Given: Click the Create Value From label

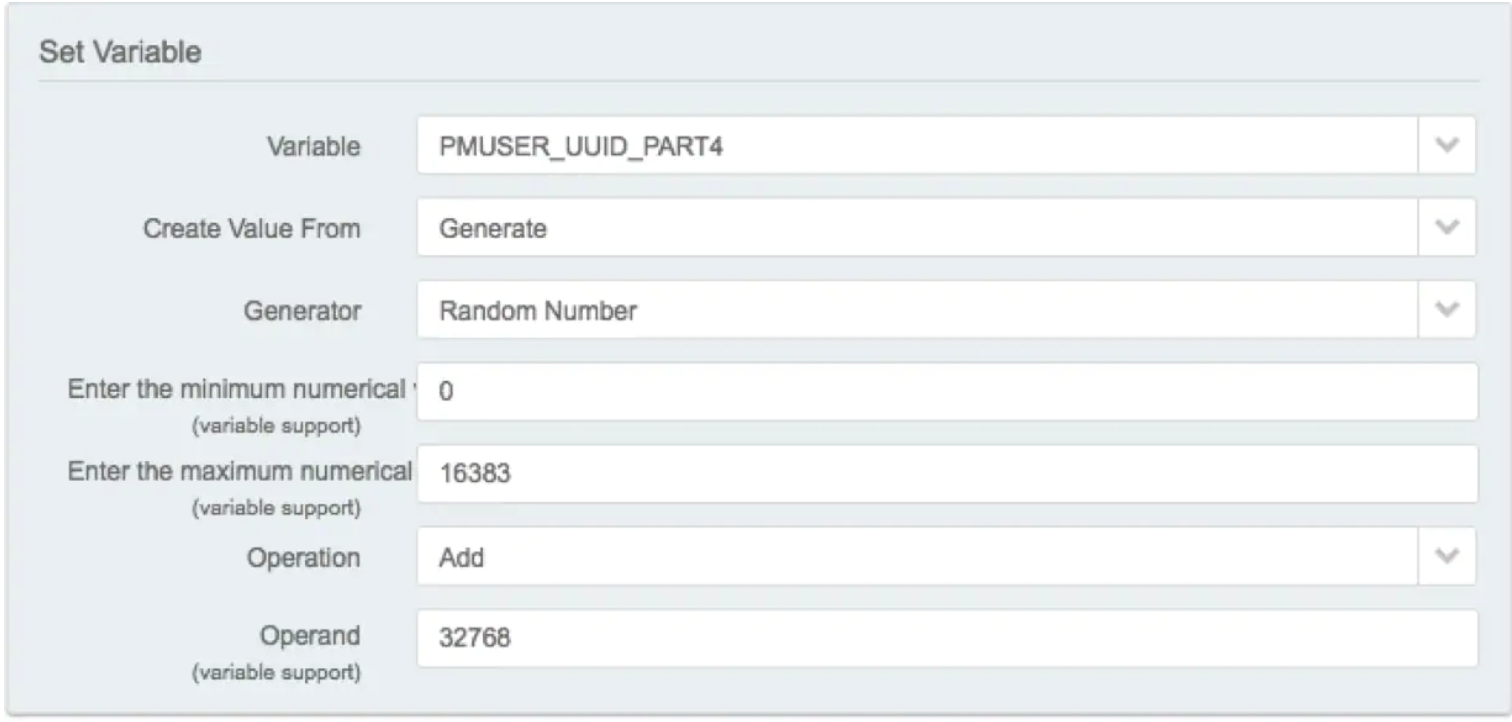Looking at the screenshot, I should pyautogui.click(x=252, y=229).
